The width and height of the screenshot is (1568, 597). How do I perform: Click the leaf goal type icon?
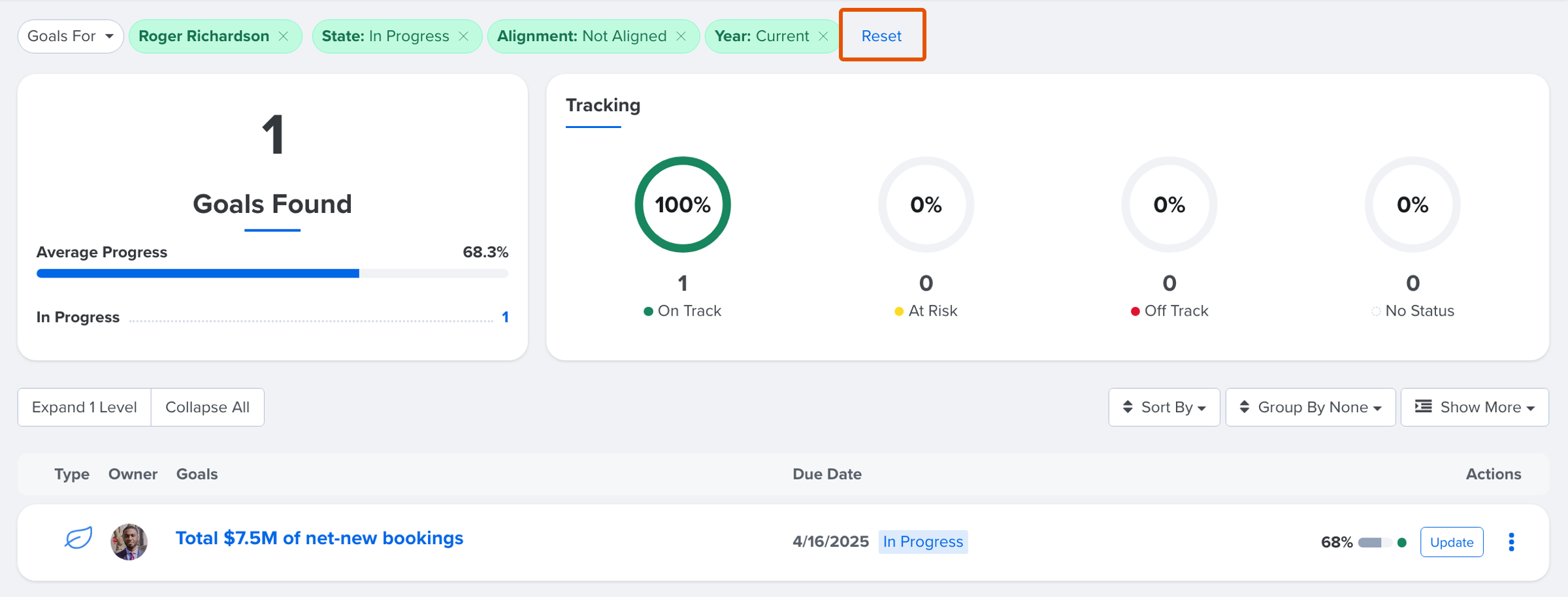78,538
